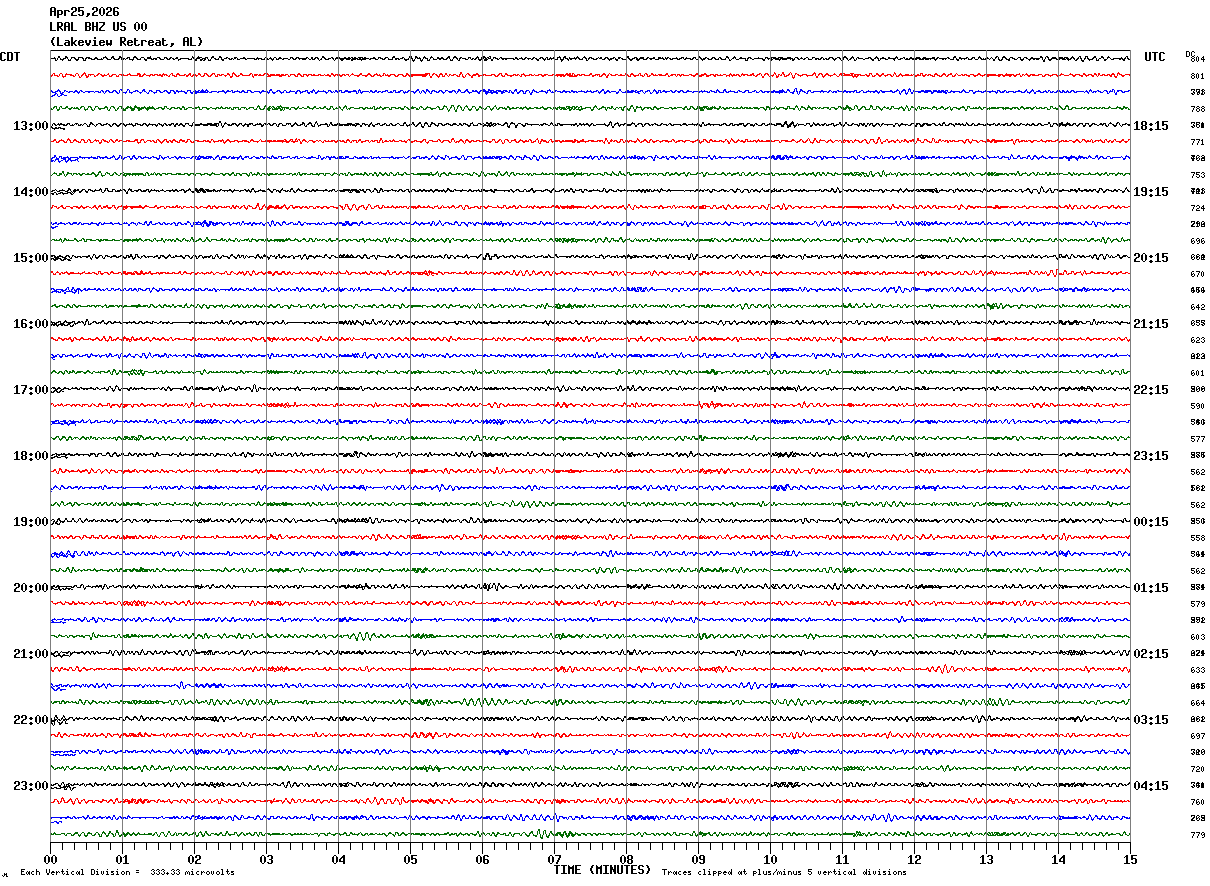This screenshot has width=1210, height=886.
Task: Select the LRAL BHZ US 00 station code
Action: tap(98, 27)
